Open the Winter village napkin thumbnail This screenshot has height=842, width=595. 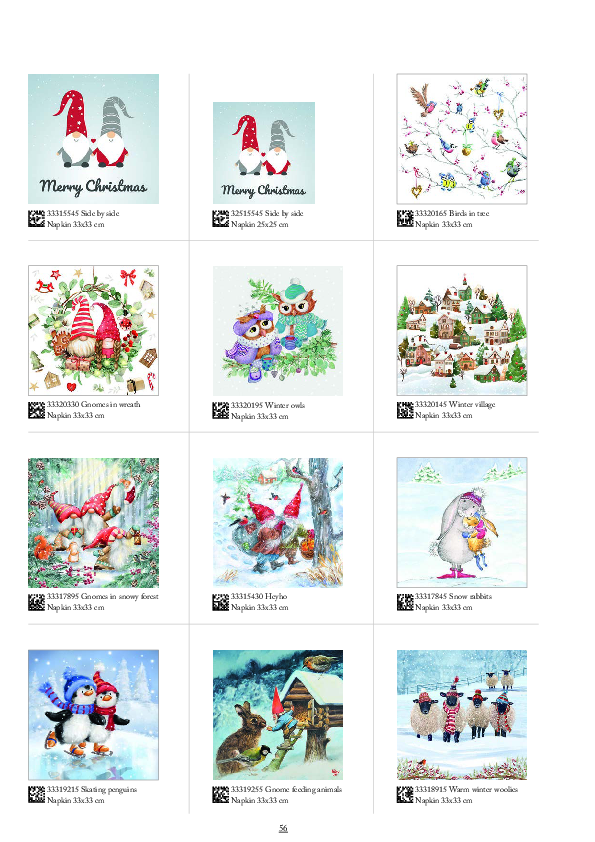[x=462, y=330]
